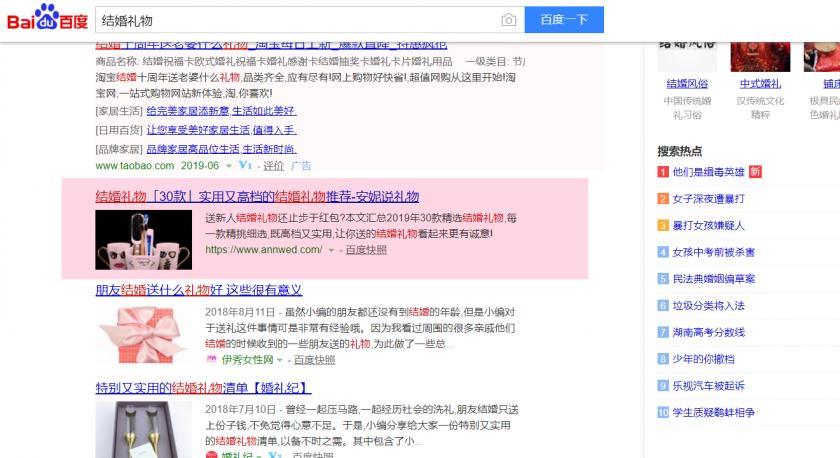
Task: Click the pink gift box thumbnail
Action: 143,335
